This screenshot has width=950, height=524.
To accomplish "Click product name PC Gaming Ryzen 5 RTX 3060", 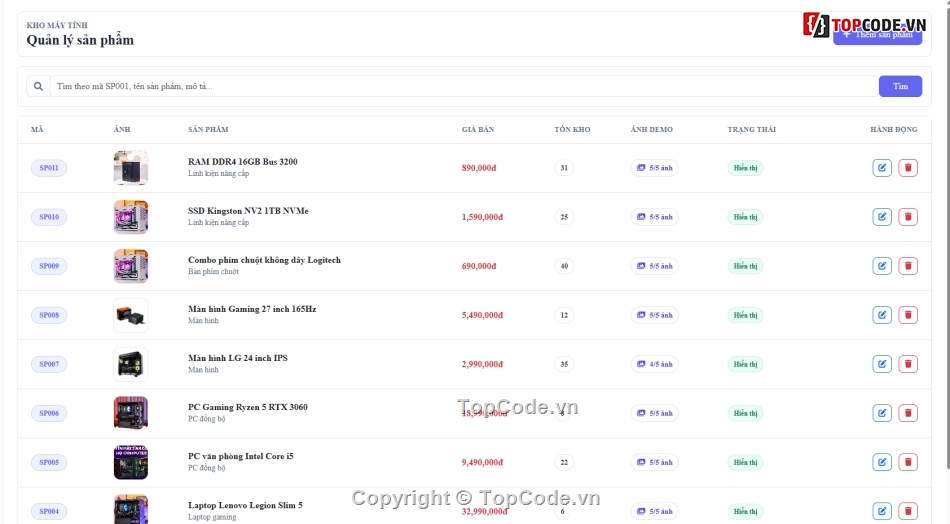I will (247, 407).
